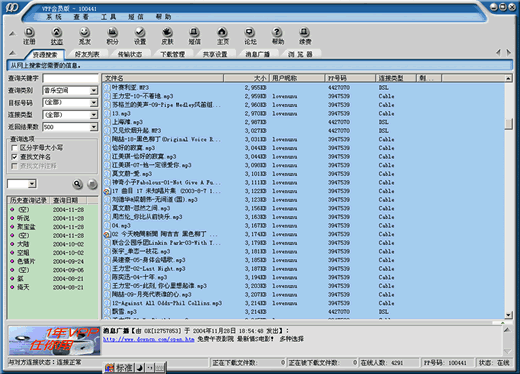Screen dimensions: 520x374
Task: Click bullet icon beside 听说 history entry
Action: [12, 218]
